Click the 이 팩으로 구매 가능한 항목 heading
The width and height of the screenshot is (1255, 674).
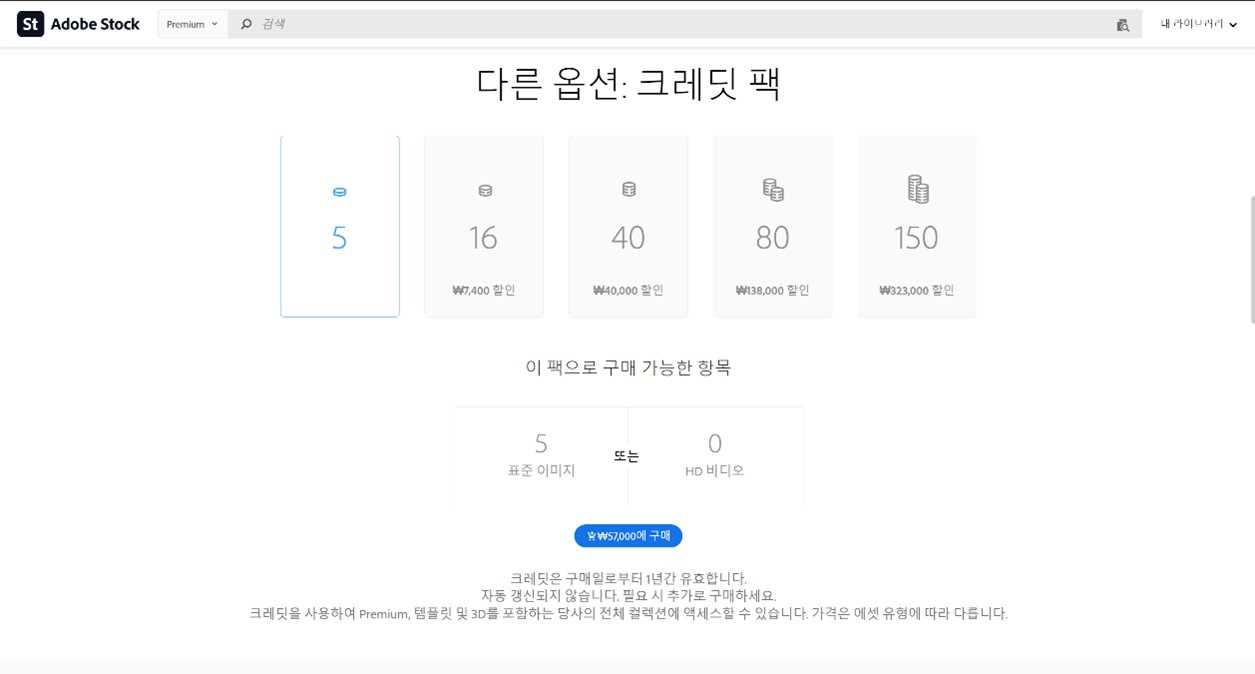pyautogui.click(x=628, y=367)
